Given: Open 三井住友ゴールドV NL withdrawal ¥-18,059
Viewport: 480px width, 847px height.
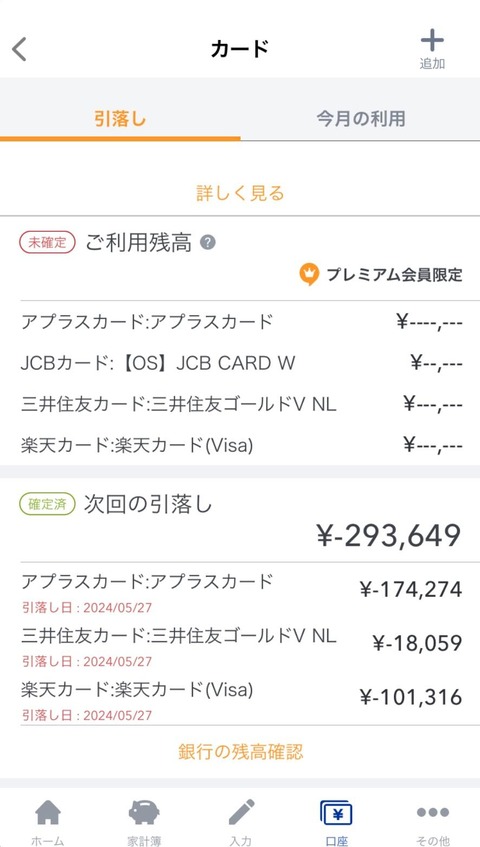Looking at the screenshot, I should [241, 644].
